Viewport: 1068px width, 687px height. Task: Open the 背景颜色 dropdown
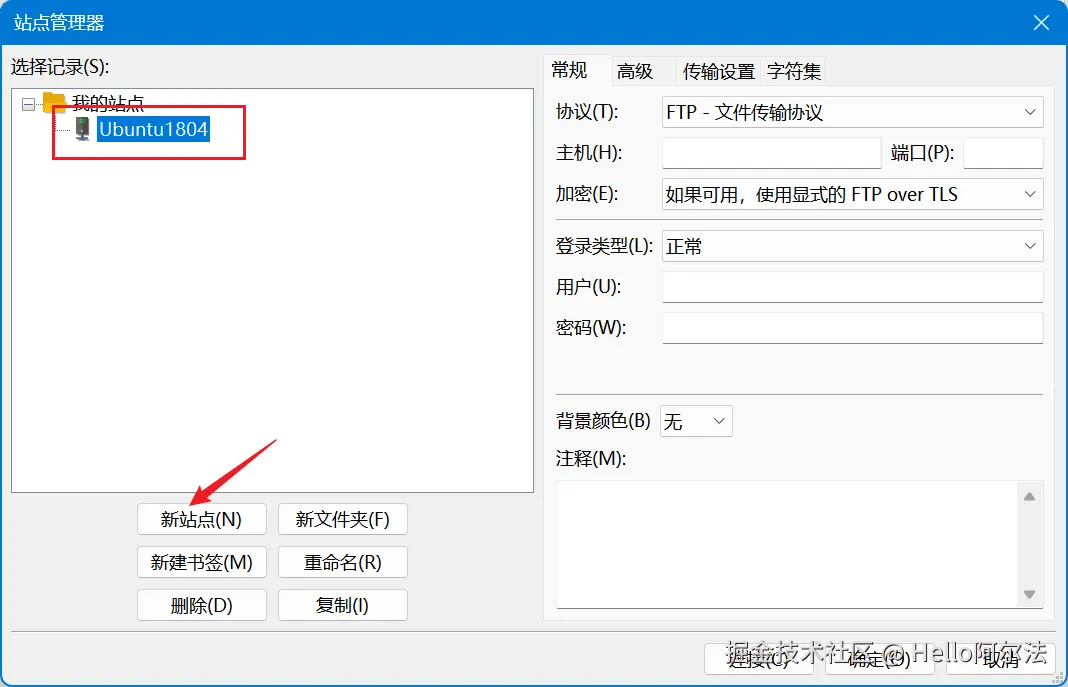[696, 421]
